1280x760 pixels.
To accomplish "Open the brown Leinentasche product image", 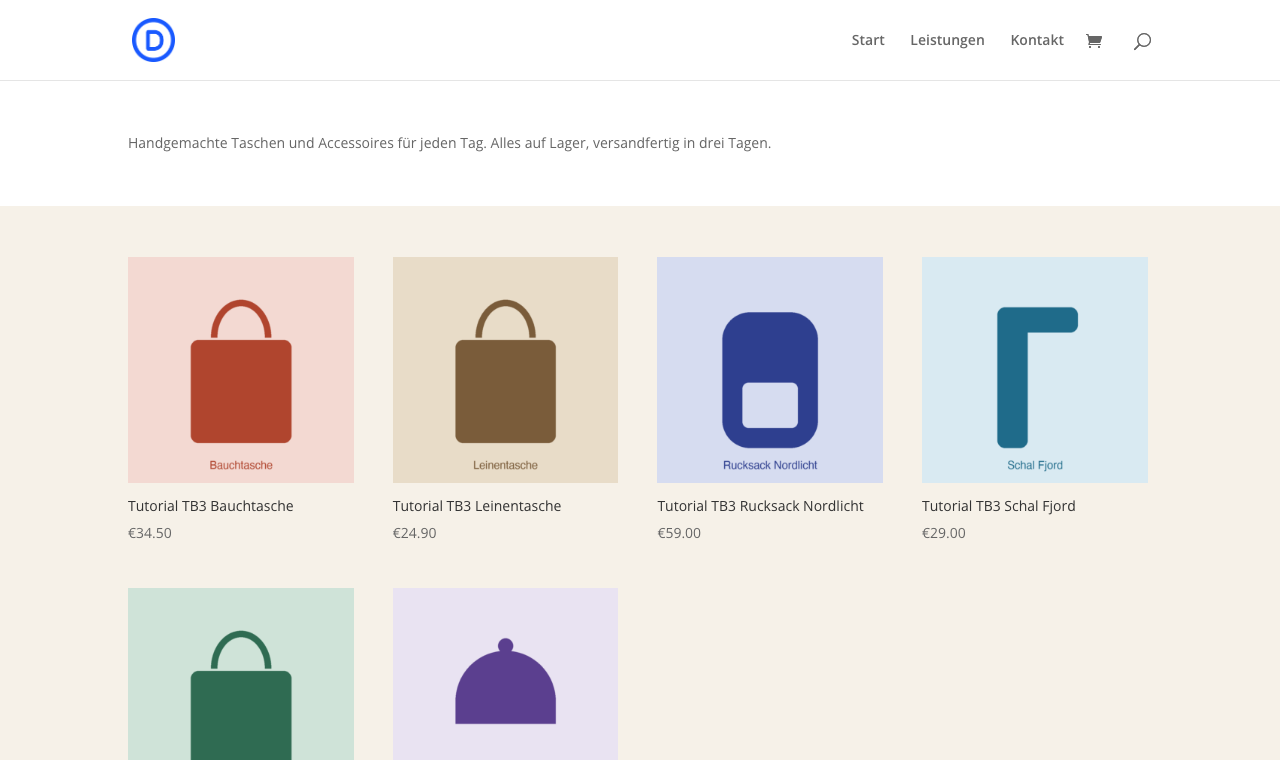I will point(505,370).
